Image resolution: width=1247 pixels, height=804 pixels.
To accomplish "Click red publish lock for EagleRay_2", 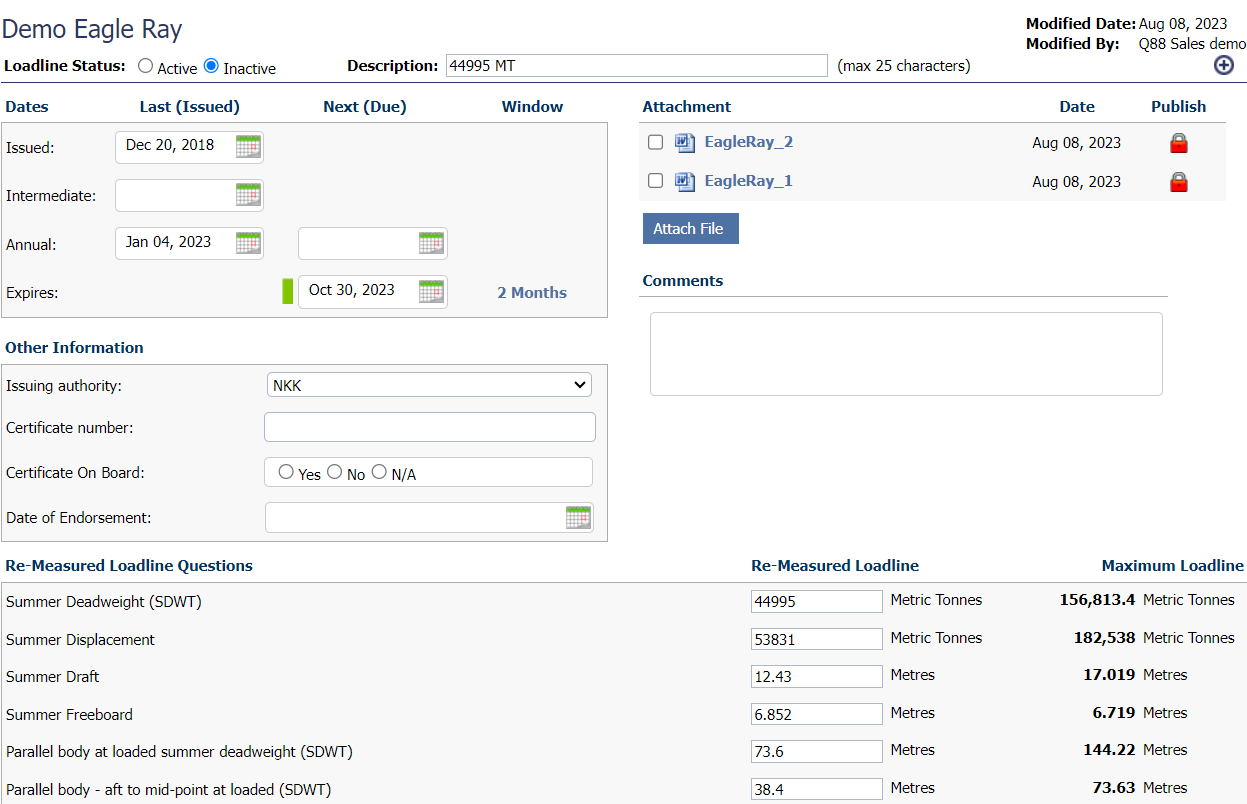I will 1178,143.
